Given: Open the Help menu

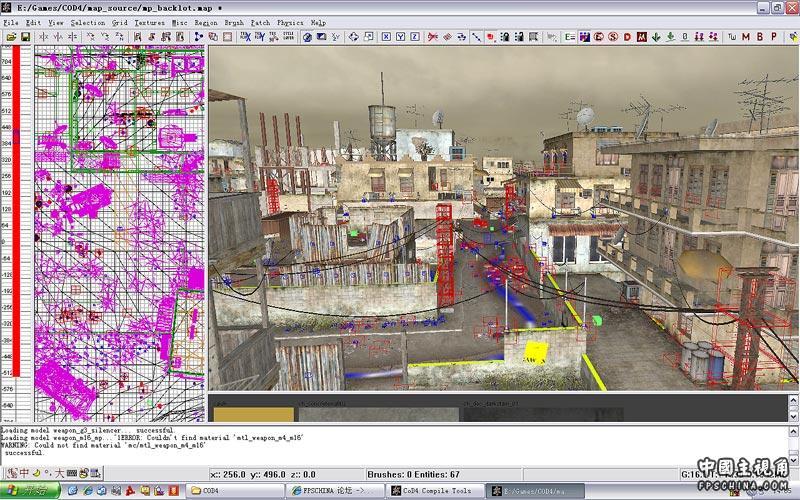Looking at the screenshot, I should 318,22.
